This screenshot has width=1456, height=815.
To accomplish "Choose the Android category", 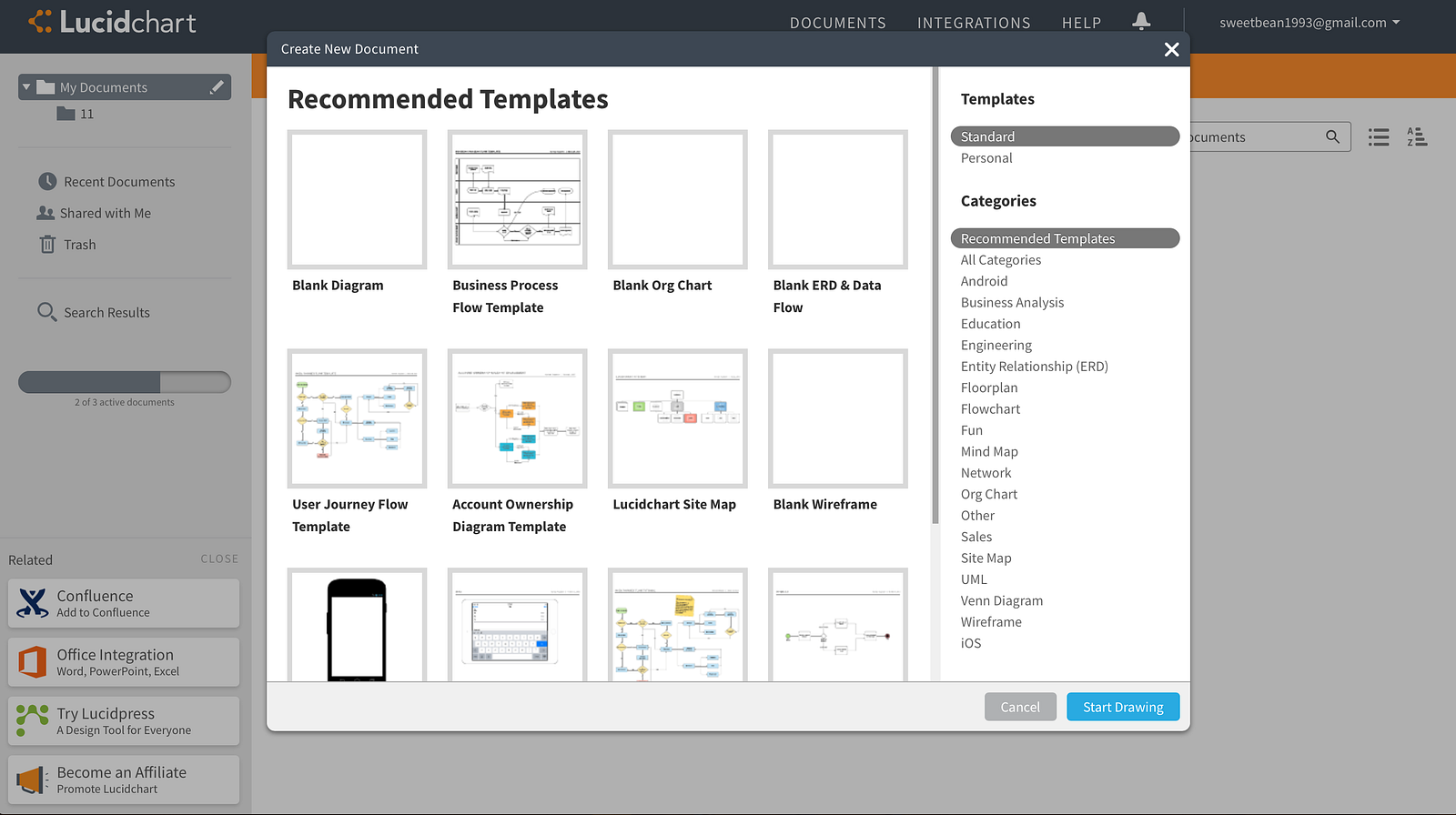I will 984,281.
